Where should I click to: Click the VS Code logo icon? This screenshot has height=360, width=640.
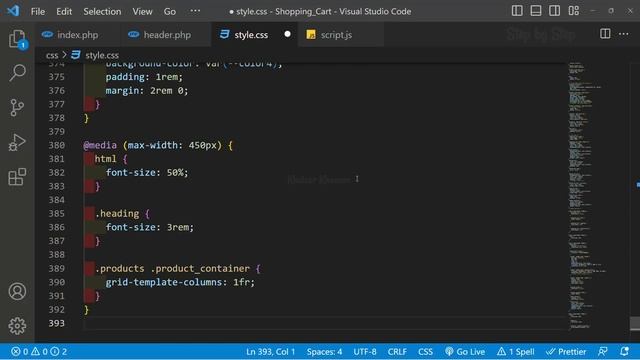13,11
